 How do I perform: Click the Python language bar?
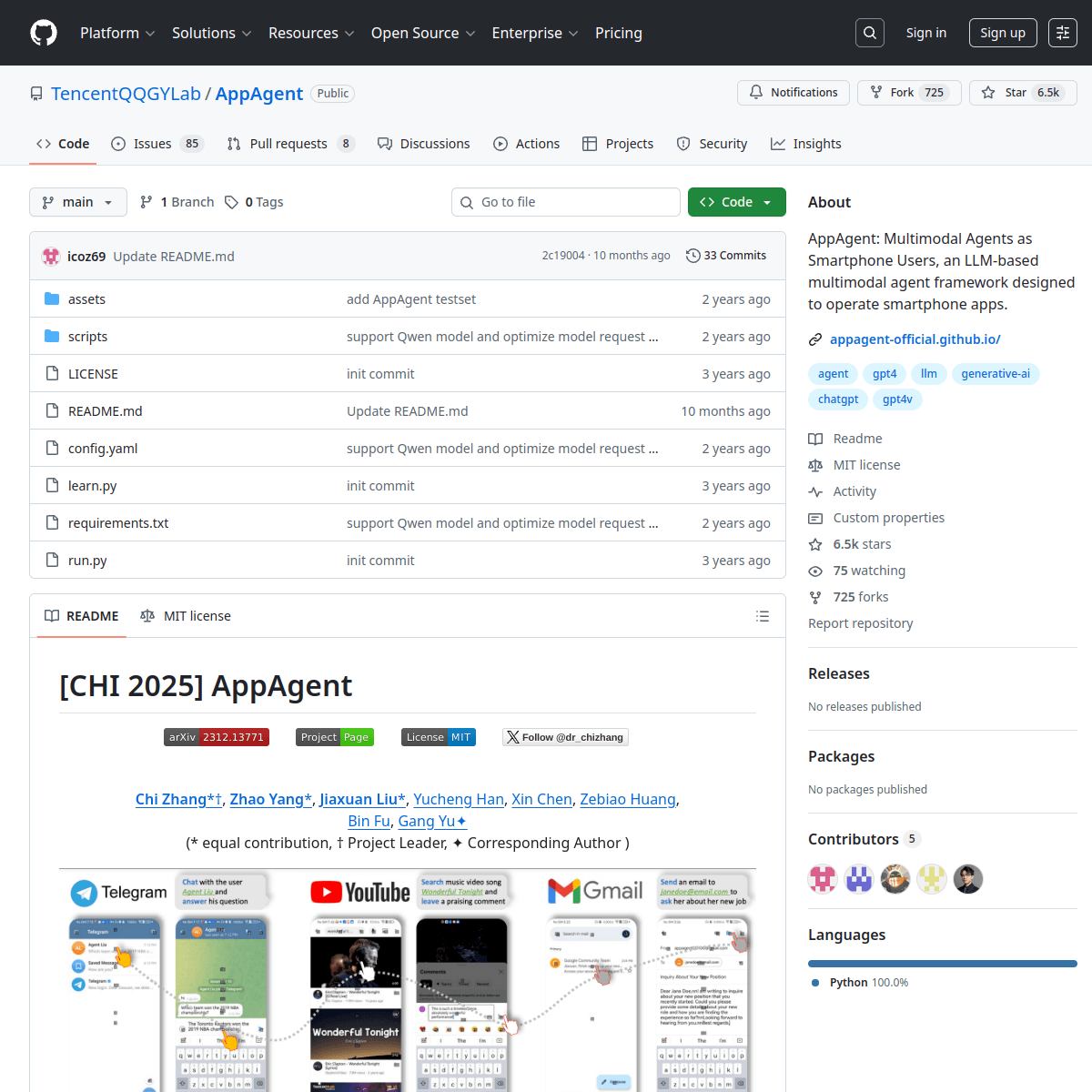[943, 963]
